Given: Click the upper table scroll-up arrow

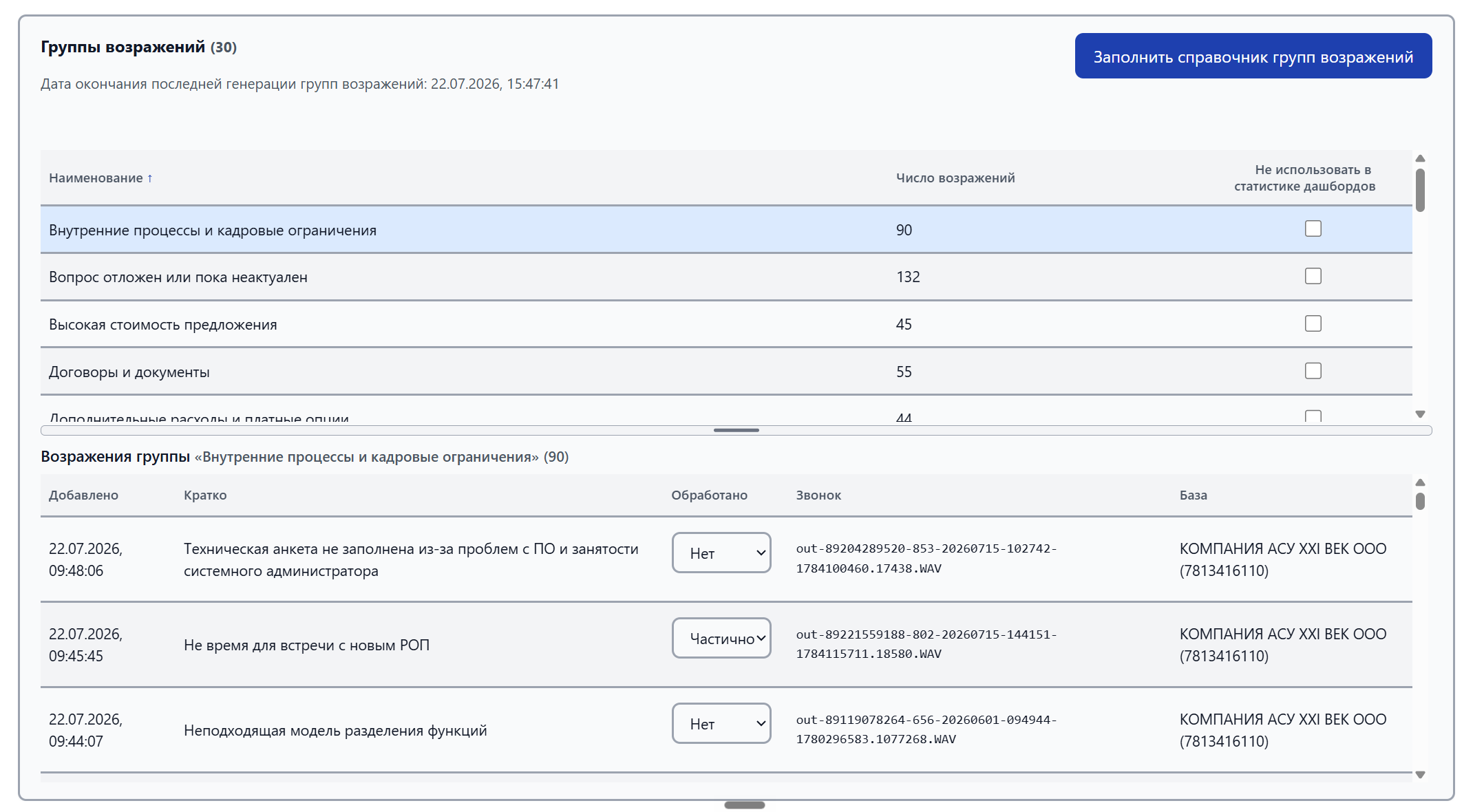Looking at the screenshot, I should tap(1420, 158).
